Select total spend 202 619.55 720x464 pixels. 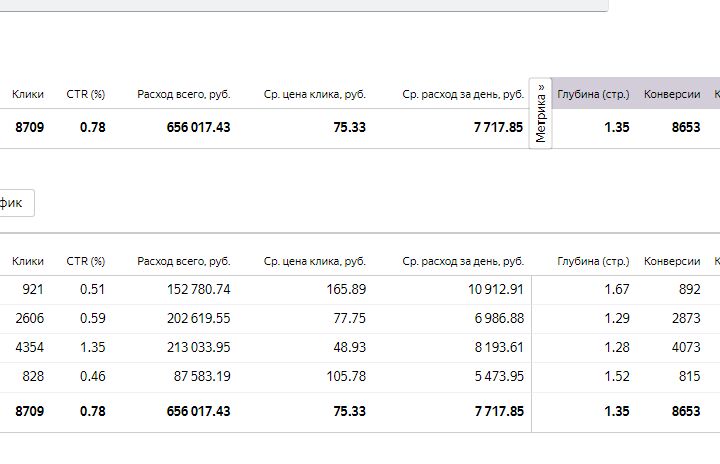coord(199,318)
